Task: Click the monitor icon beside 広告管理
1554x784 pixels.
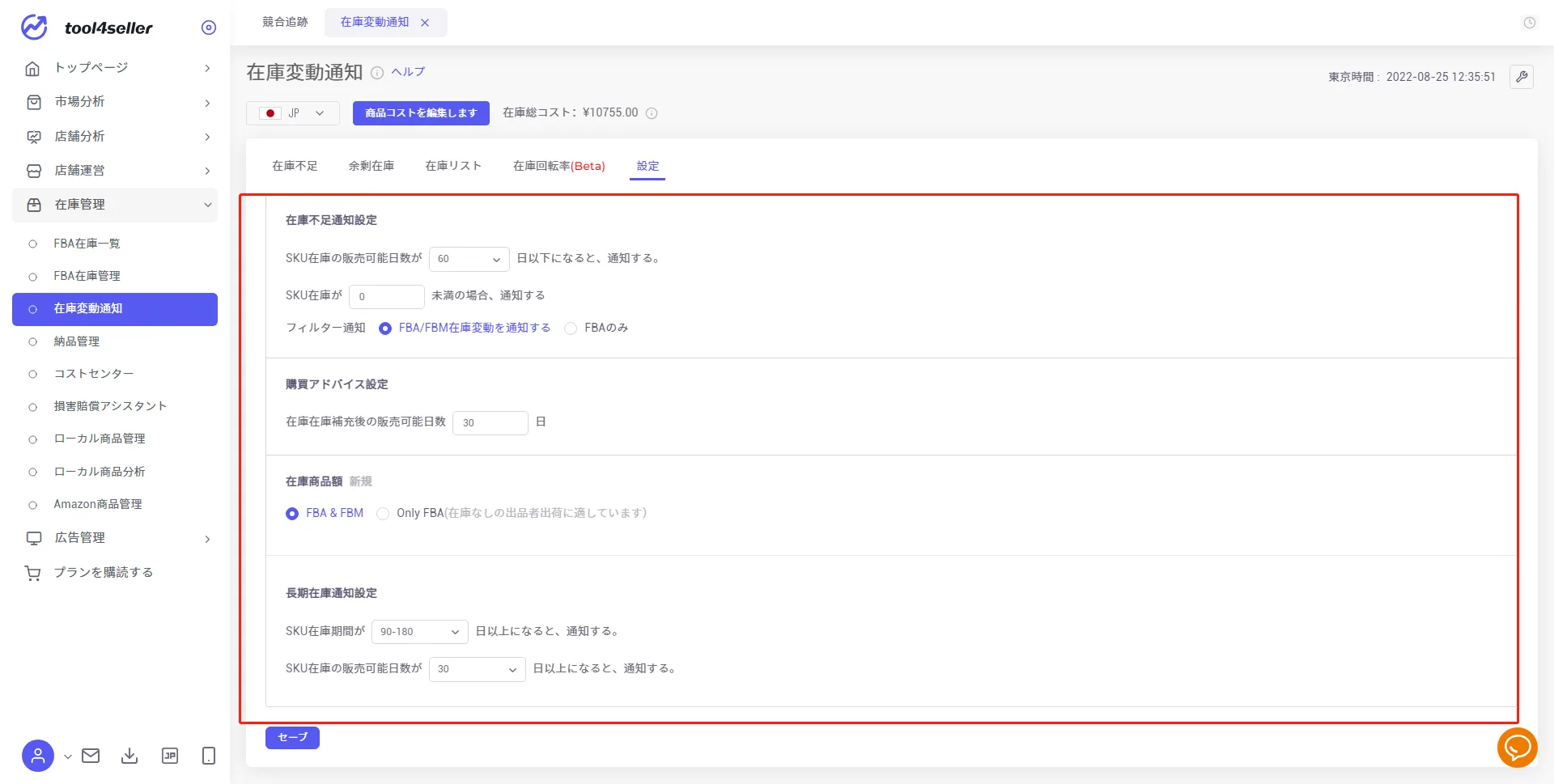Action: point(33,538)
